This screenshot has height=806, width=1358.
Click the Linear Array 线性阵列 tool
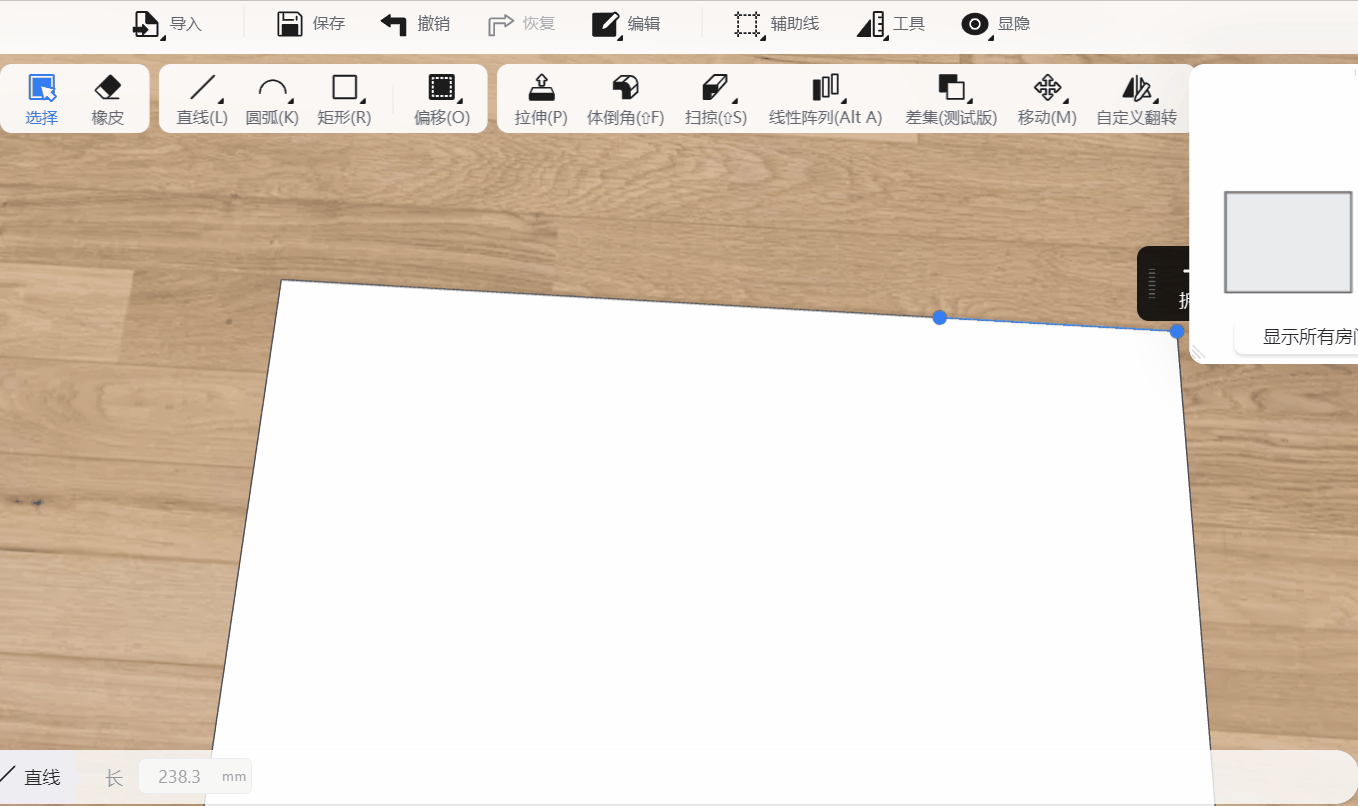825,99
